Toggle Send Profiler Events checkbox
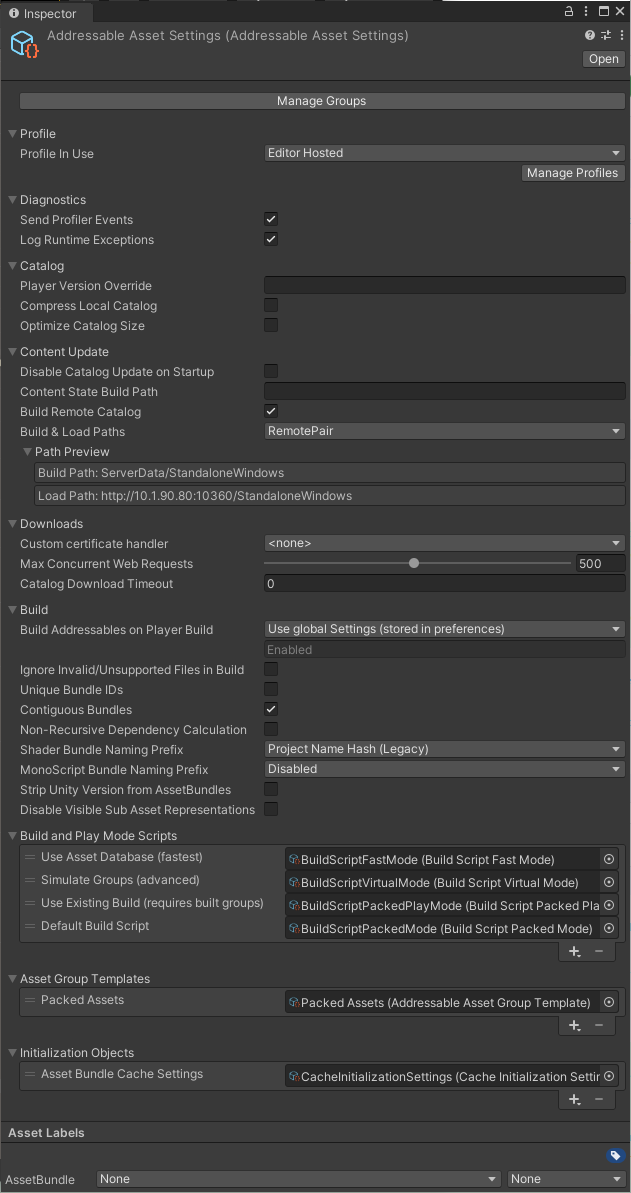 [271, 219]
